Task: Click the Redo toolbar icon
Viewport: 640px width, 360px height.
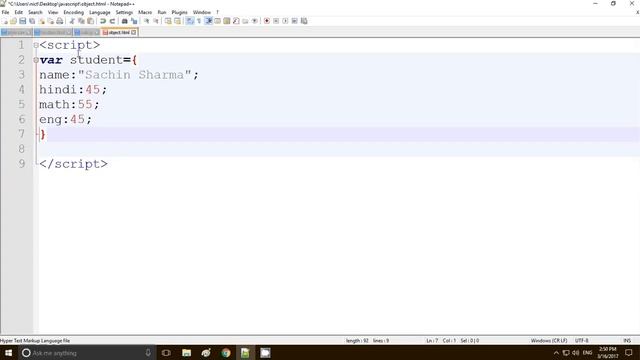Action: coord(112,21)
